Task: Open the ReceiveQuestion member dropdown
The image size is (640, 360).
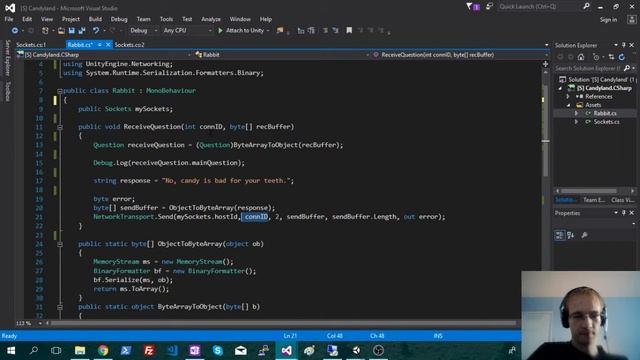Action: tap(460, 55)
